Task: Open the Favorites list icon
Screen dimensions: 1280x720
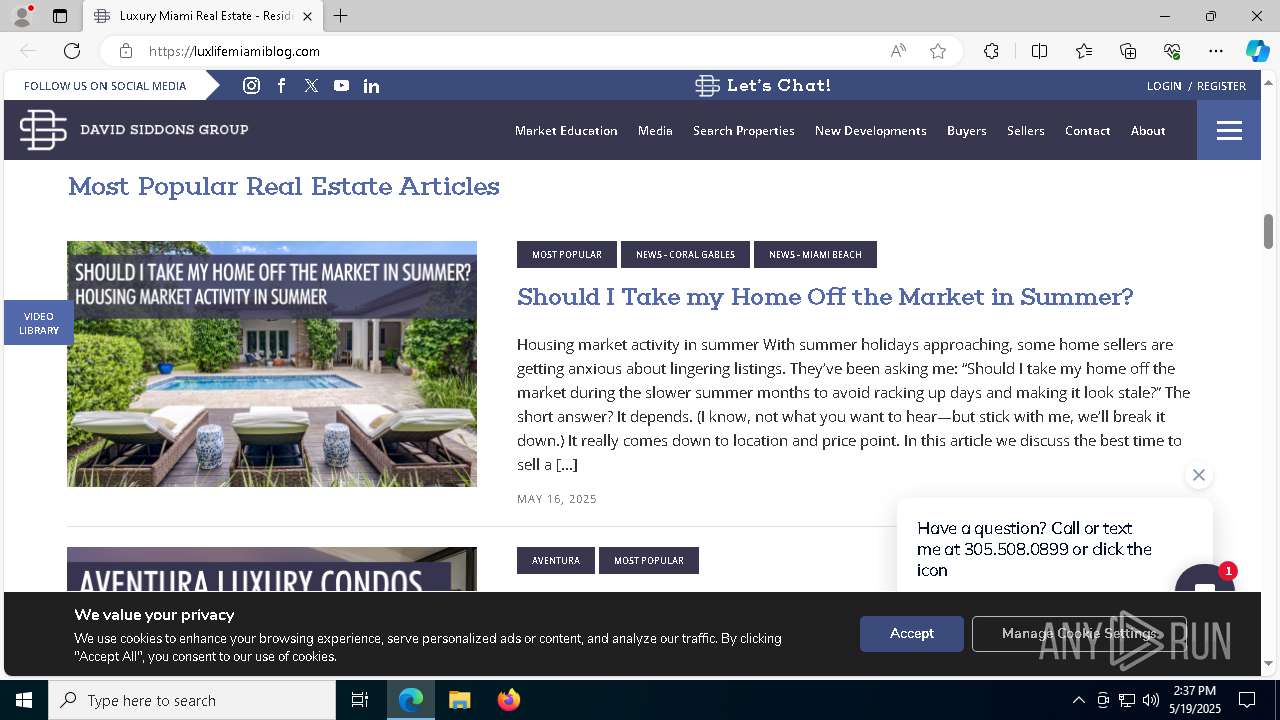Action: coord(1084,51)
